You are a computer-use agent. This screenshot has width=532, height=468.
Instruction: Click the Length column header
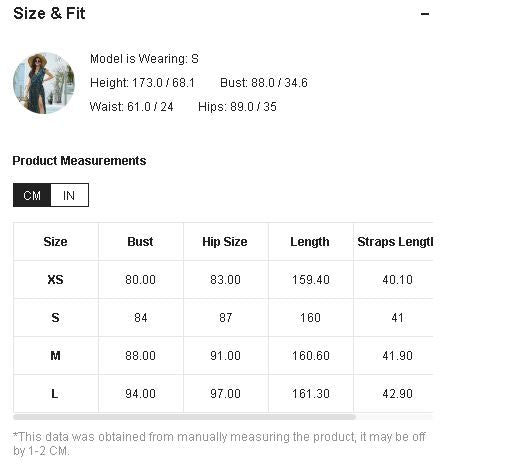pyautogui.click(x=310, y=242)
